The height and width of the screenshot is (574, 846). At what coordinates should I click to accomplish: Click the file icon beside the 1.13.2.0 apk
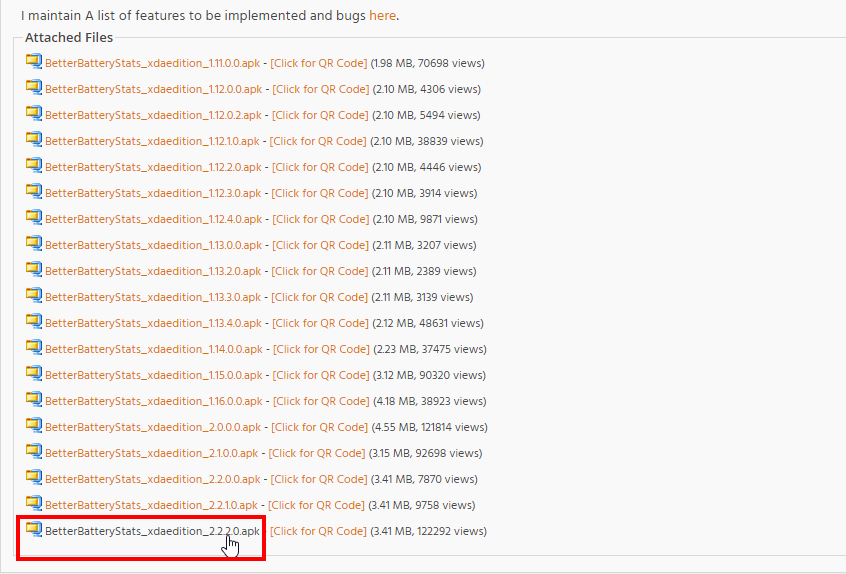(x=34, y=269)
